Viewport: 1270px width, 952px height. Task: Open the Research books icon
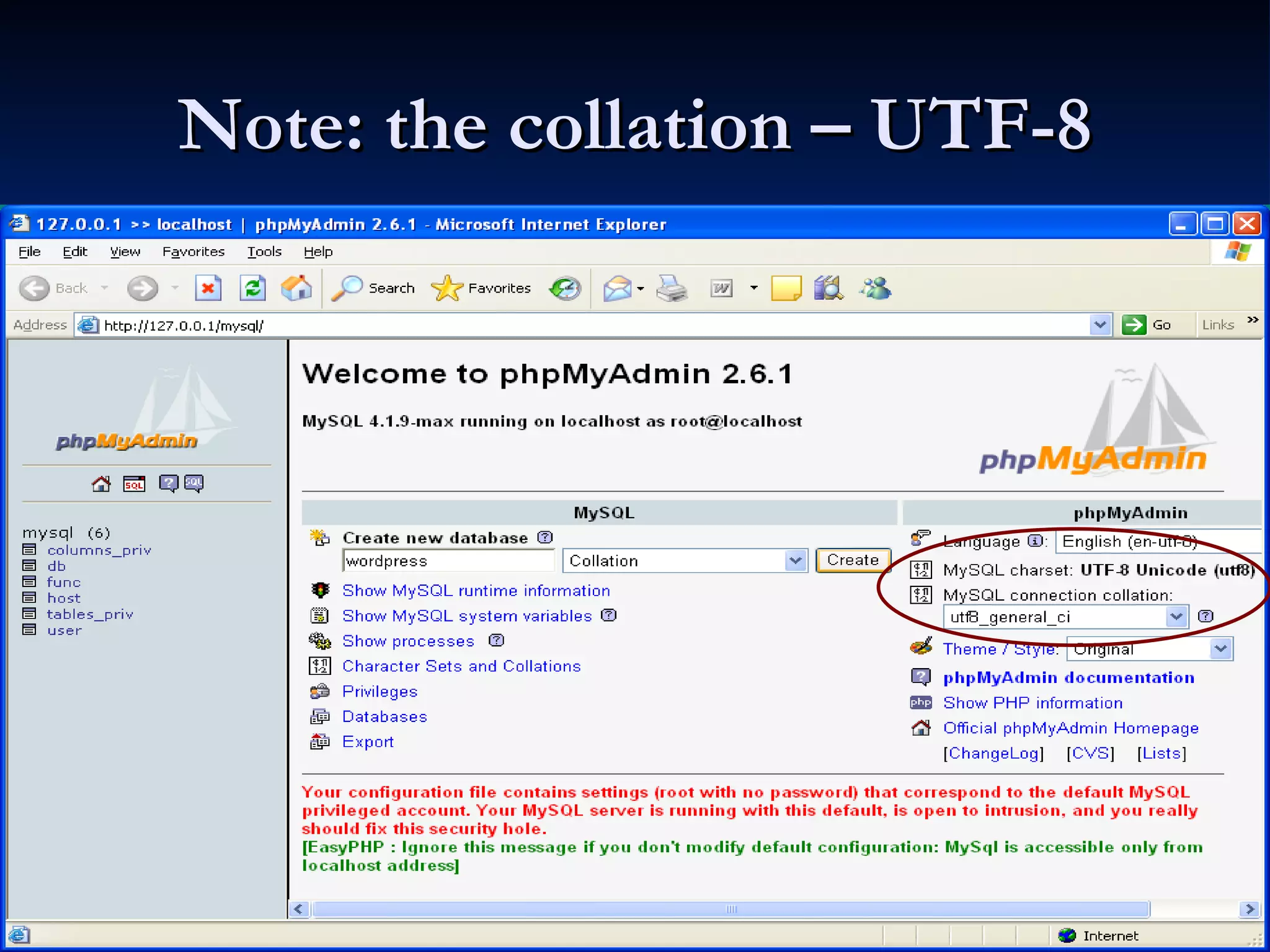828,288
